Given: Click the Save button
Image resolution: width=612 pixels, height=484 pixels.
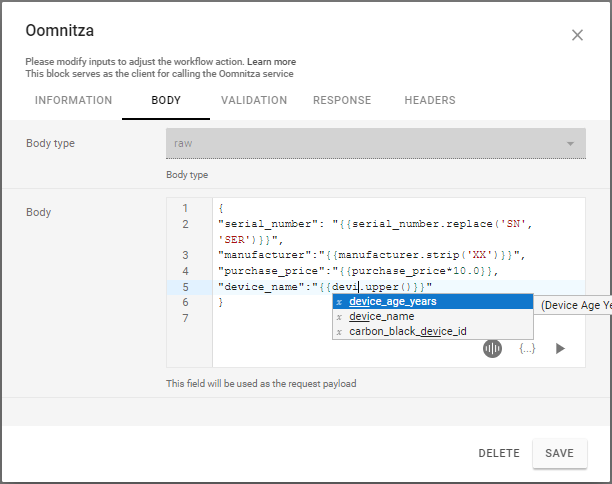Looking at the screenshot, I should pos(559,453).
